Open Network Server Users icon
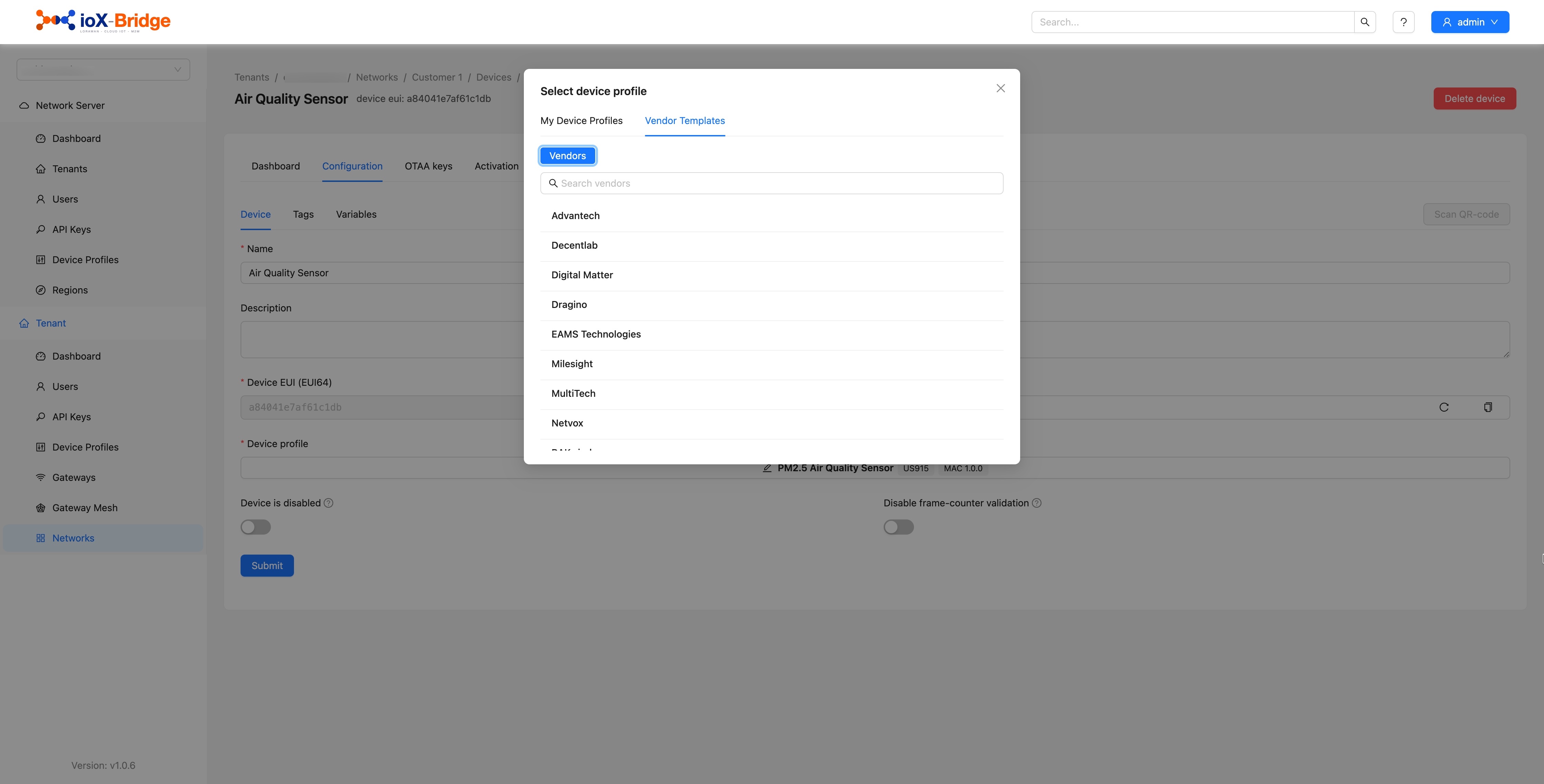This screenshot has height=784, width=1544. pyautogui.click(x=41, y=199)
